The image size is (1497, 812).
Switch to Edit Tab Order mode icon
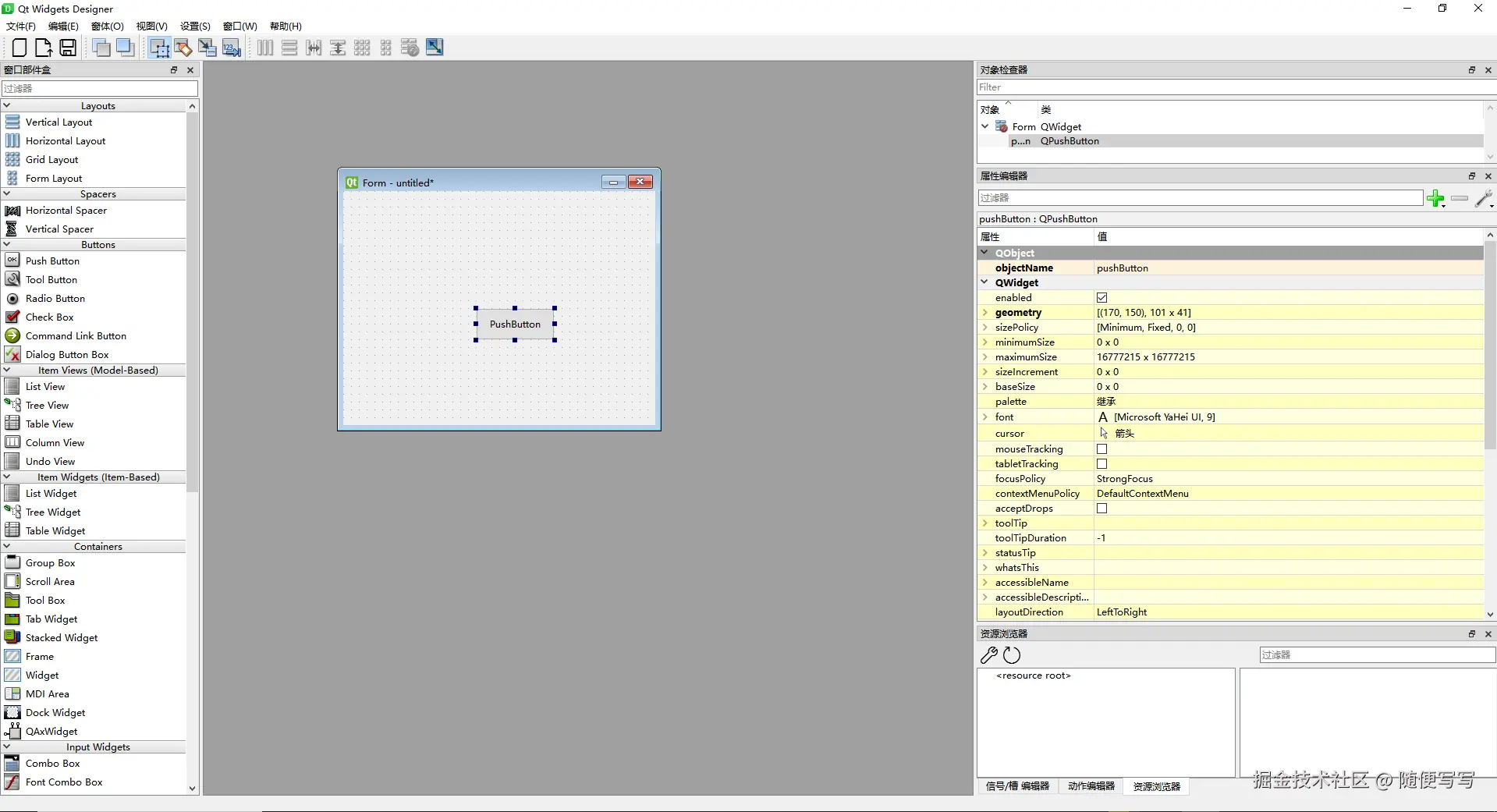(x=232, y=48)
